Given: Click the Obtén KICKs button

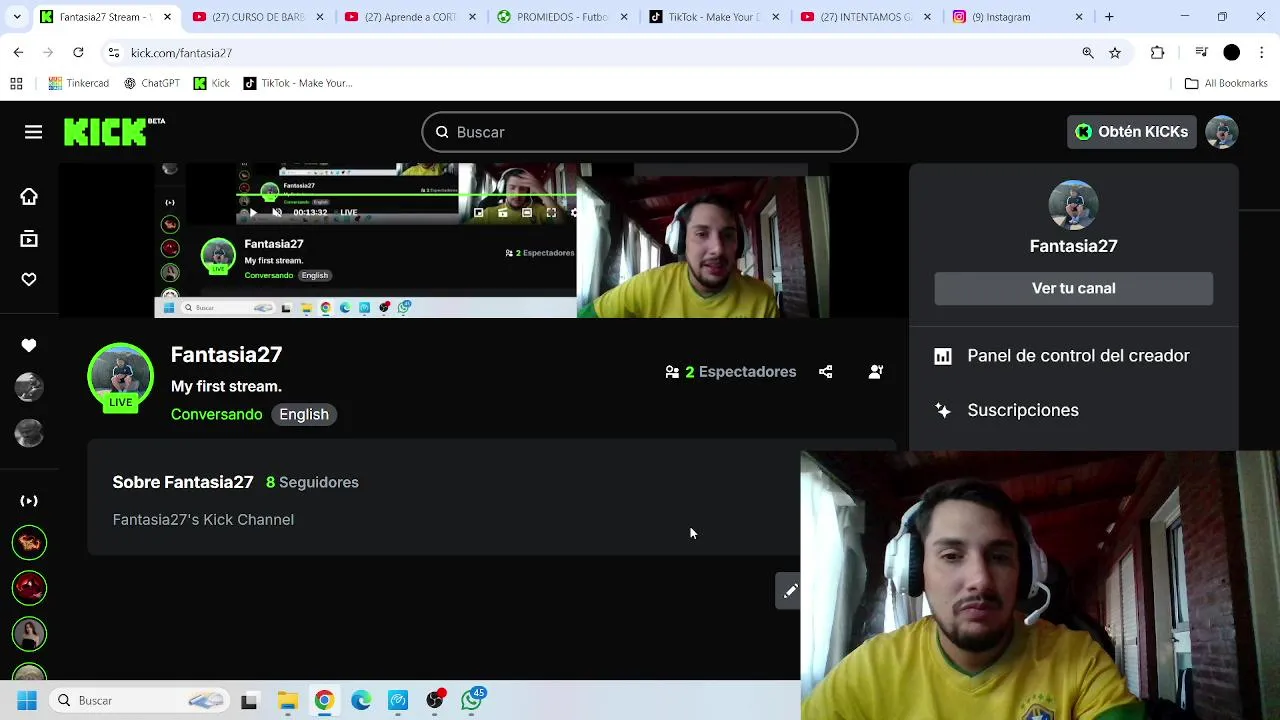Looking at the screenshot, I should (x=1131, y=132).
